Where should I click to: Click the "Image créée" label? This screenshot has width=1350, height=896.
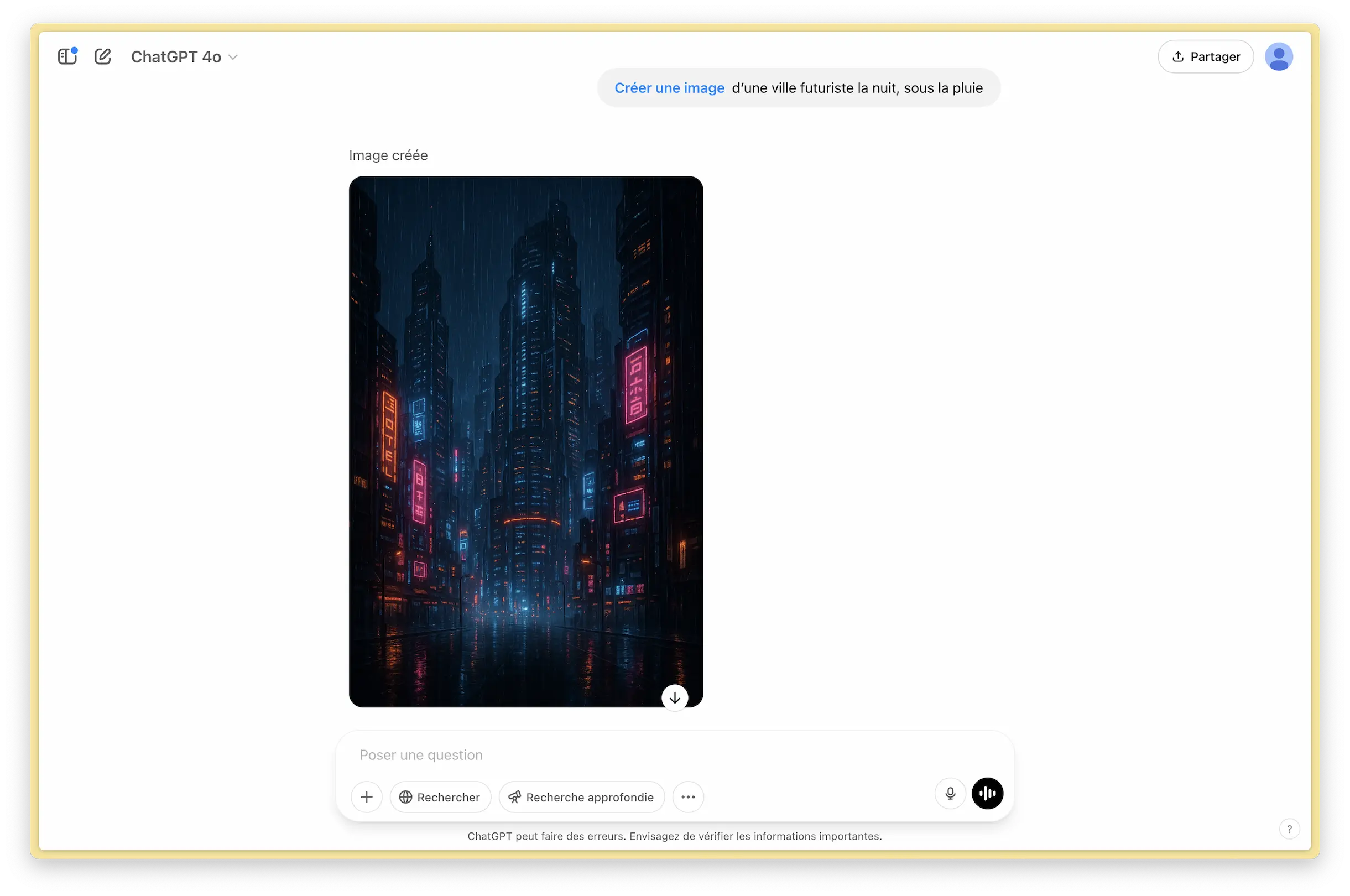pyautogui.click(x=388, y=155)
